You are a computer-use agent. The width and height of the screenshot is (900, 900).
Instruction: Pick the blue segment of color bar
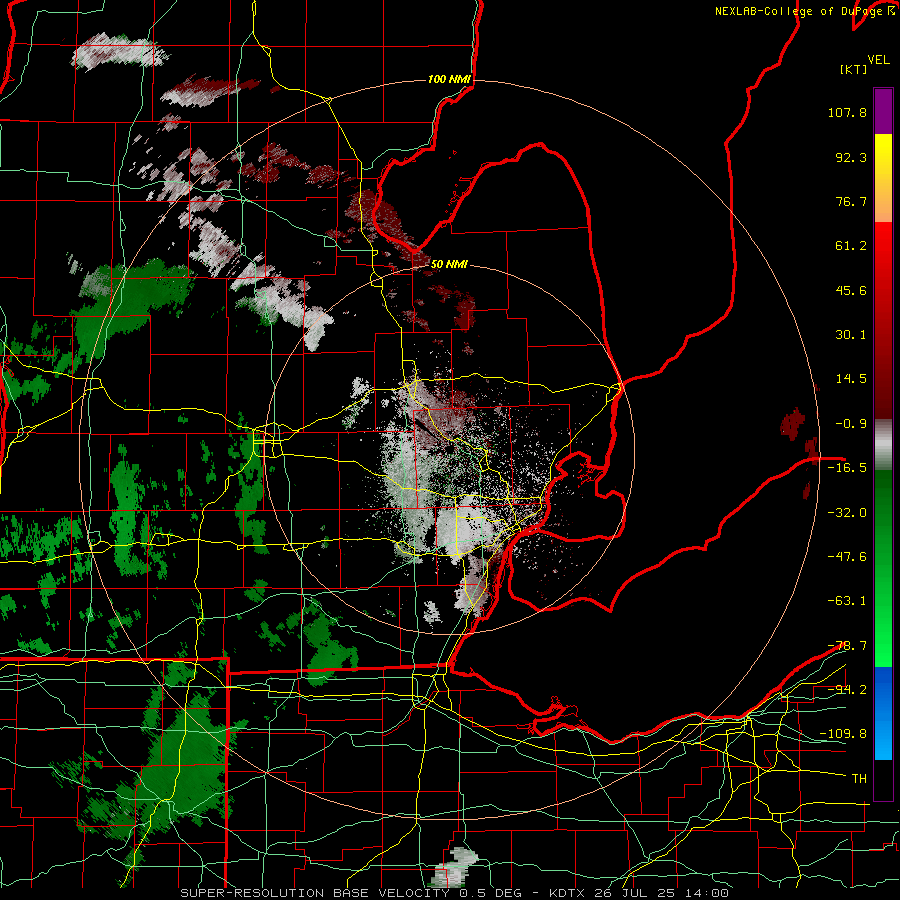(x=883, y=713)
